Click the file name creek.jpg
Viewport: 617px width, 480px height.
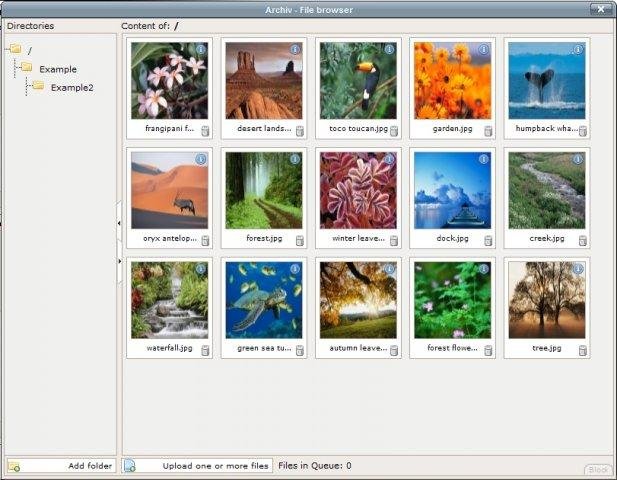[547, 238]
